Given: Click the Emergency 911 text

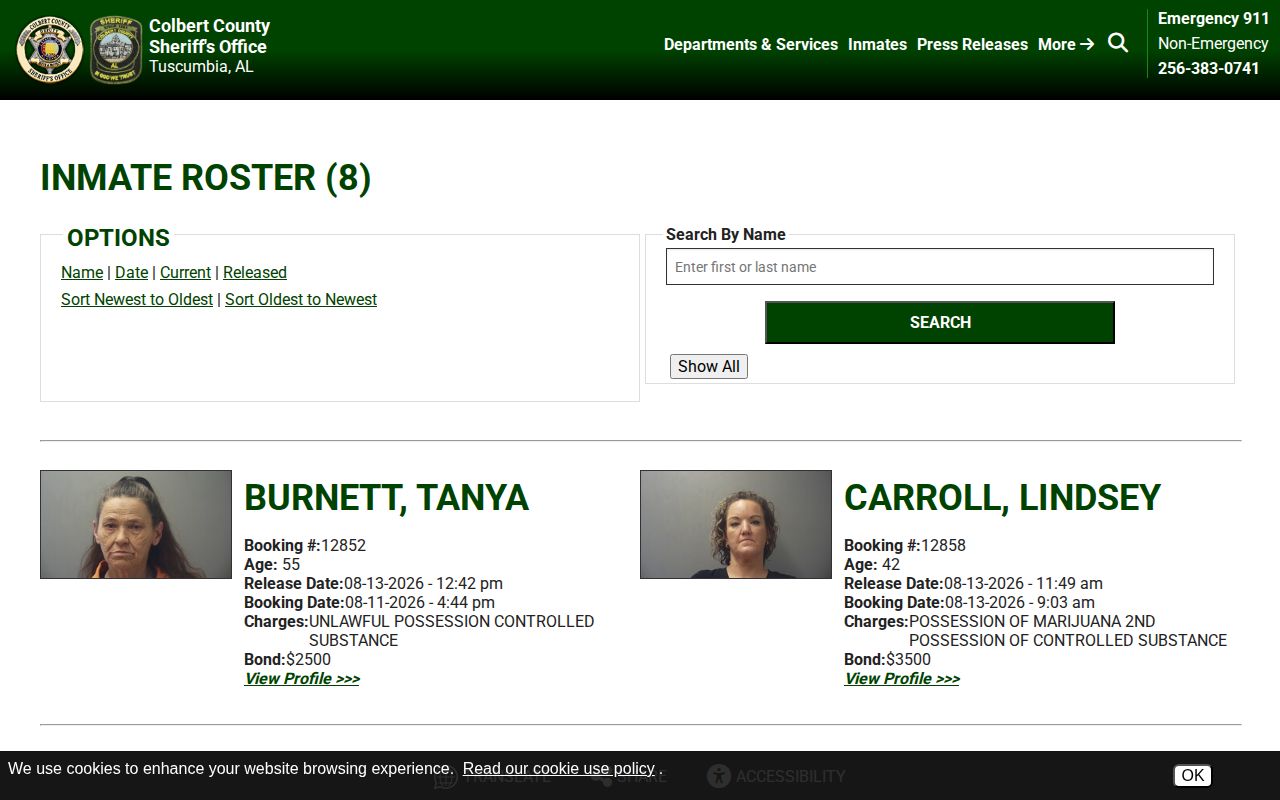Looking at the screenshot, I should coord(1213,18).
